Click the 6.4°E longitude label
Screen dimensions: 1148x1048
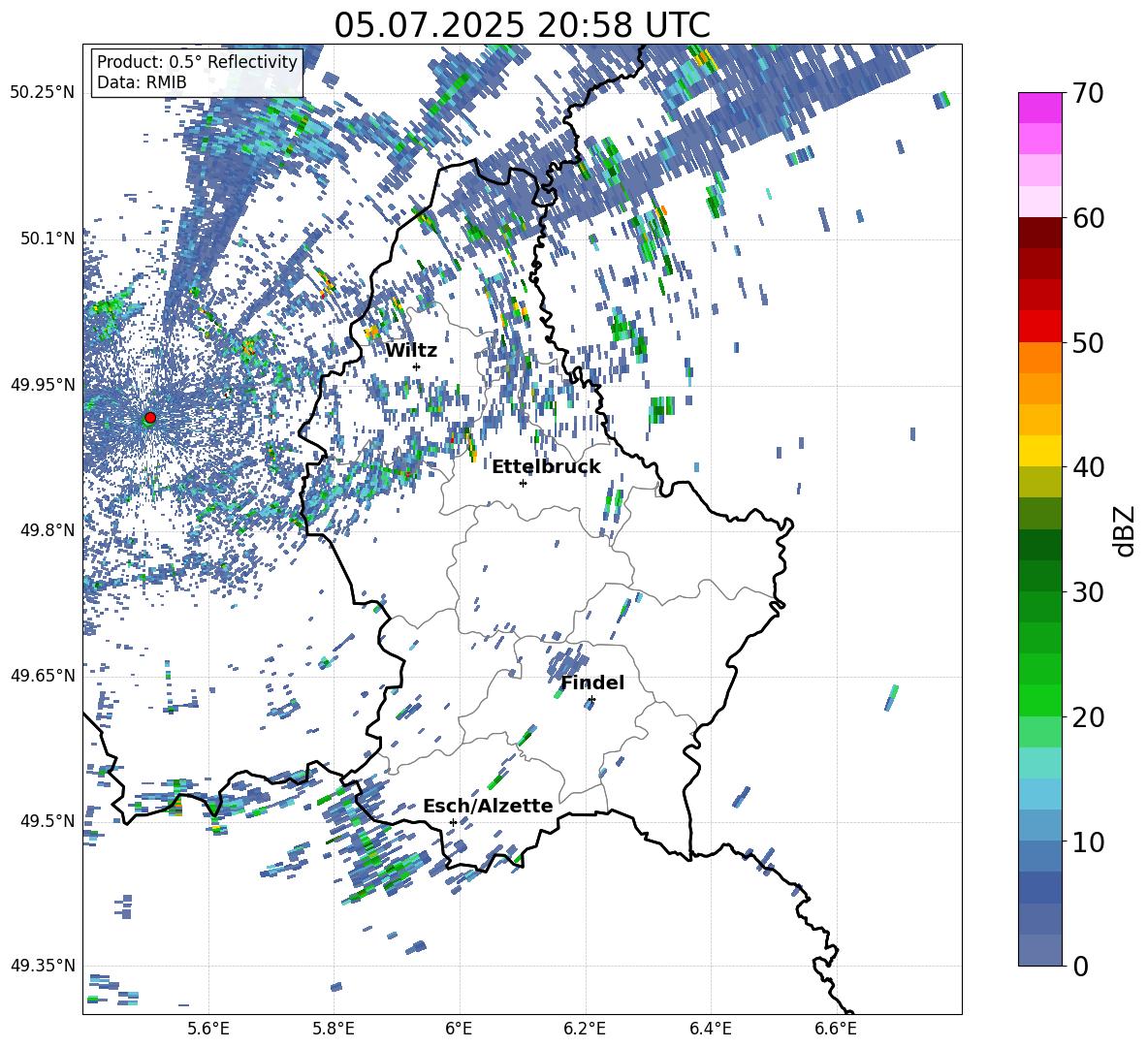click(710, 1029)
